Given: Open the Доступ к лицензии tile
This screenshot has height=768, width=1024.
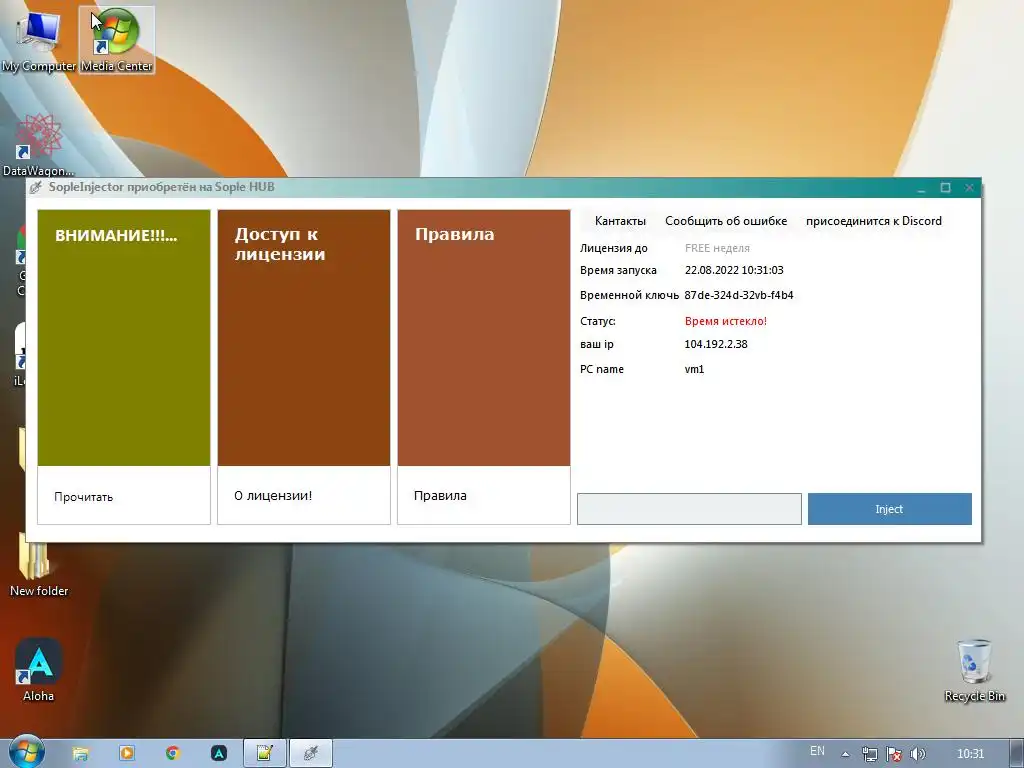Looking at the screenshot, I should 304,338.
